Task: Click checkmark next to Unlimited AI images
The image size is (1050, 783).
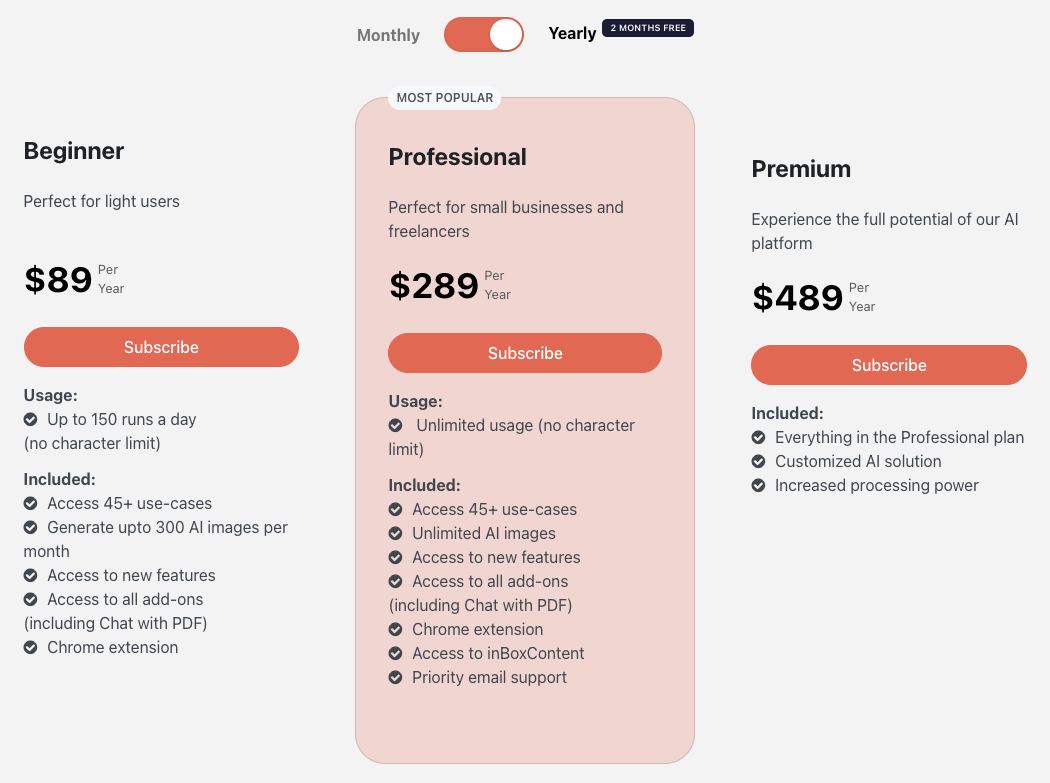Action: (x=396, y=534)
